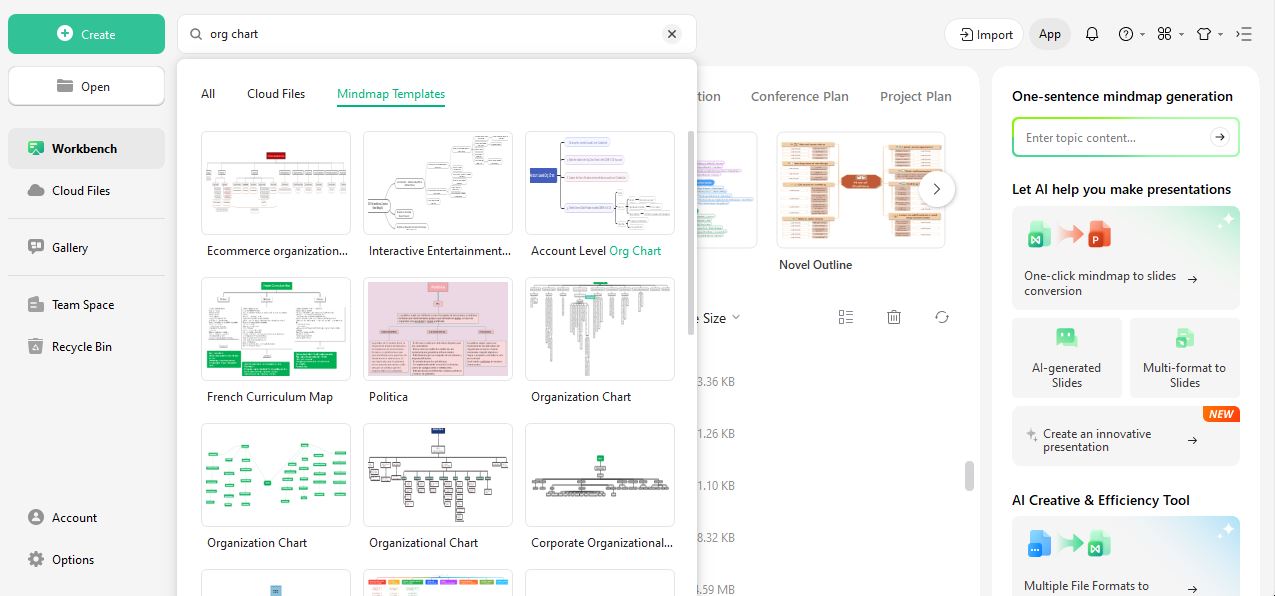Select the Mindmap Templates tab
Image resolution: width=1275 pixels, height=596 pixels.
pyautogui.click(x=391, y=94)
